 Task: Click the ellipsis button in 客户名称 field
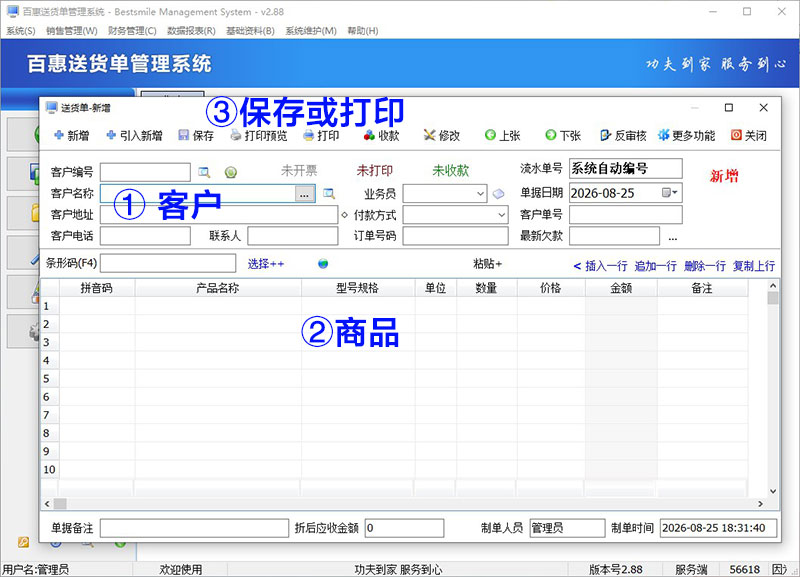click(x=304, y=194)
